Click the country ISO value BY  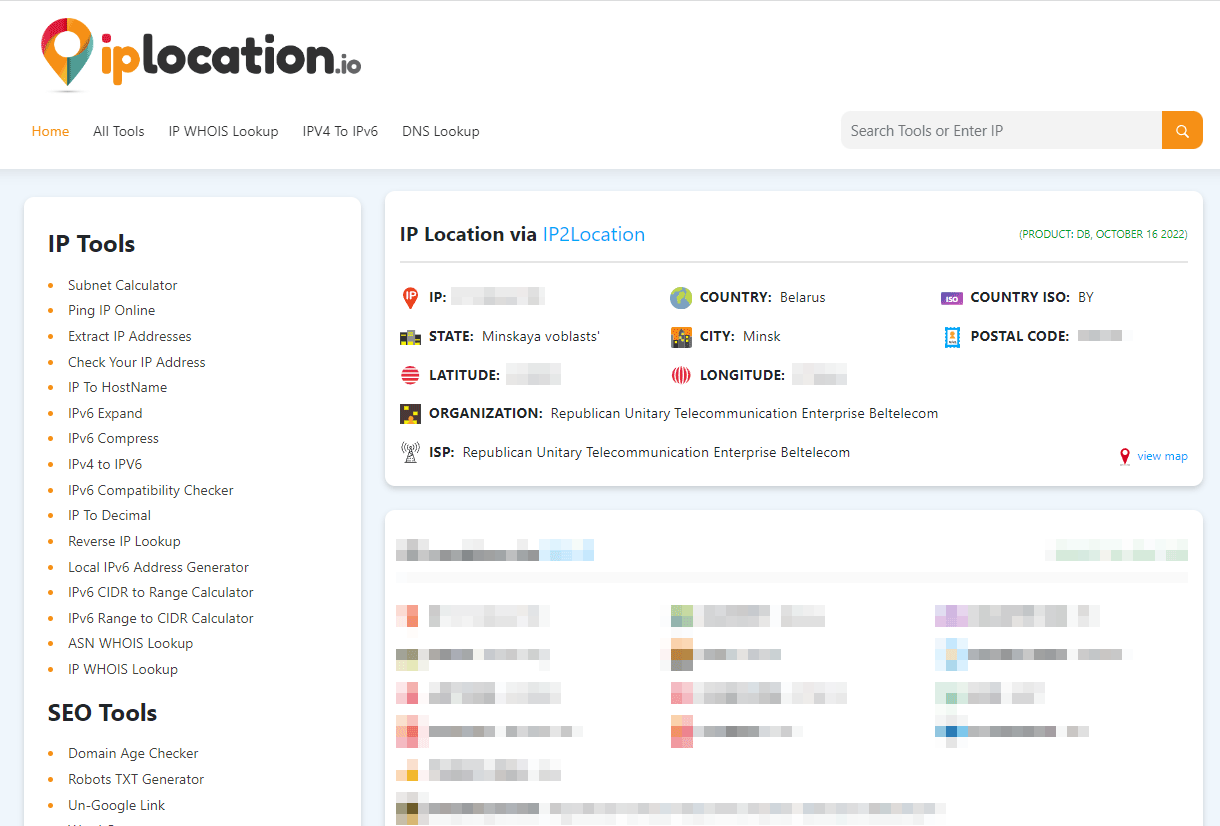[x=1086, y=297]
